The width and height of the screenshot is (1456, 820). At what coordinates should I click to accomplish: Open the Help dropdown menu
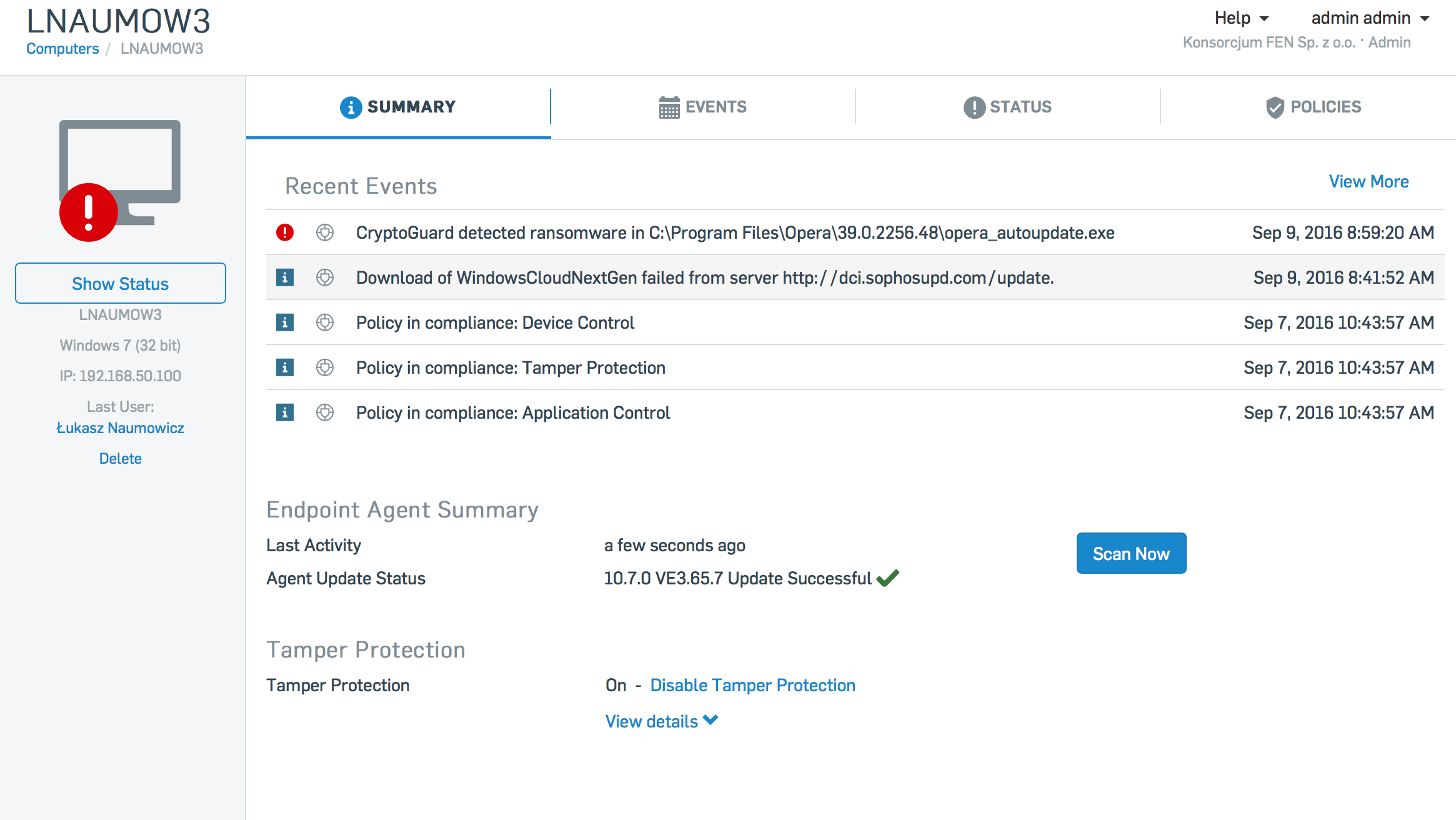[x=1241, y=18]
